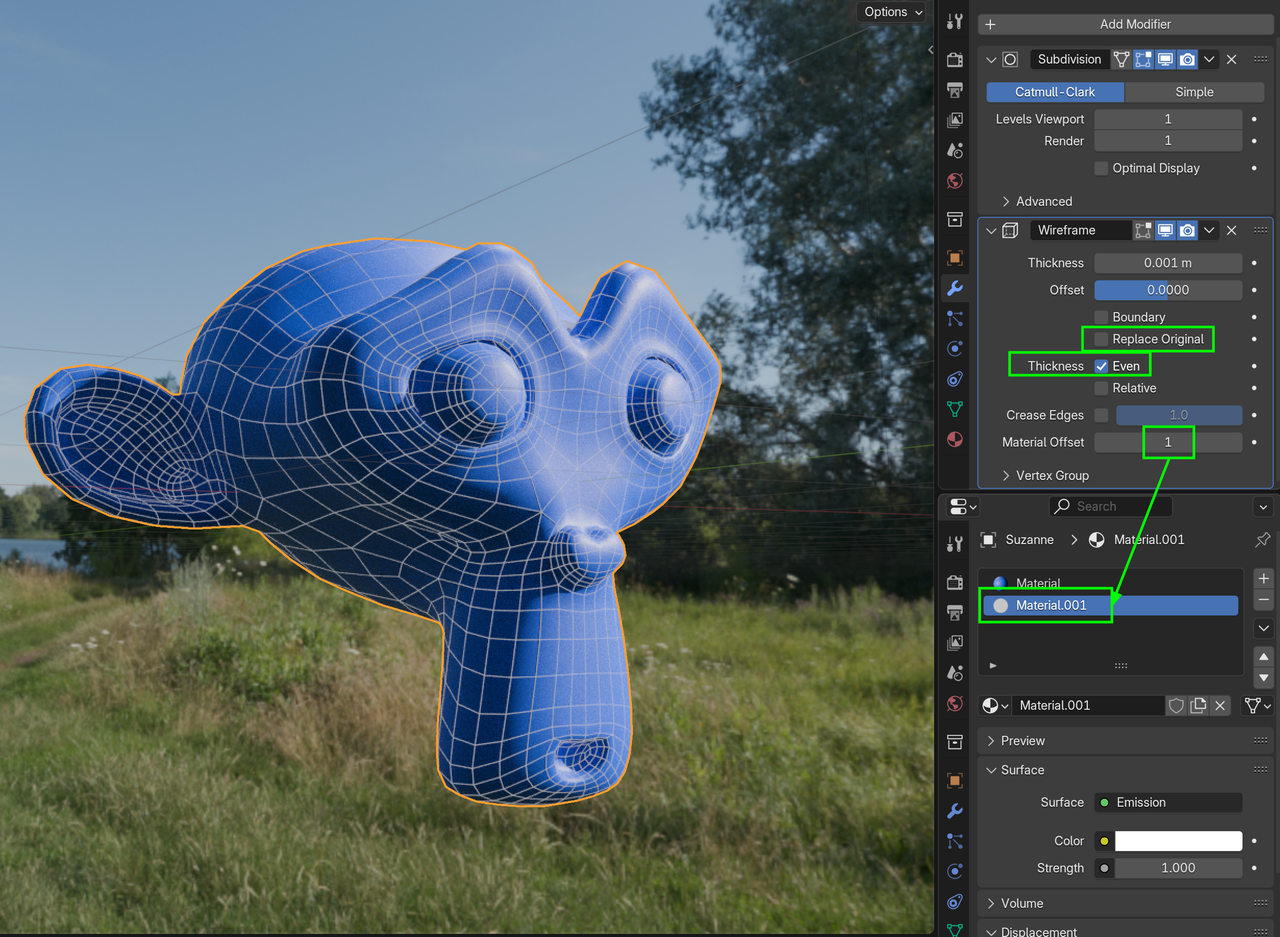Viewport: 1280px width, 937px height.
Task: Open Physics tab in the material properties panel
Action: 955,871
